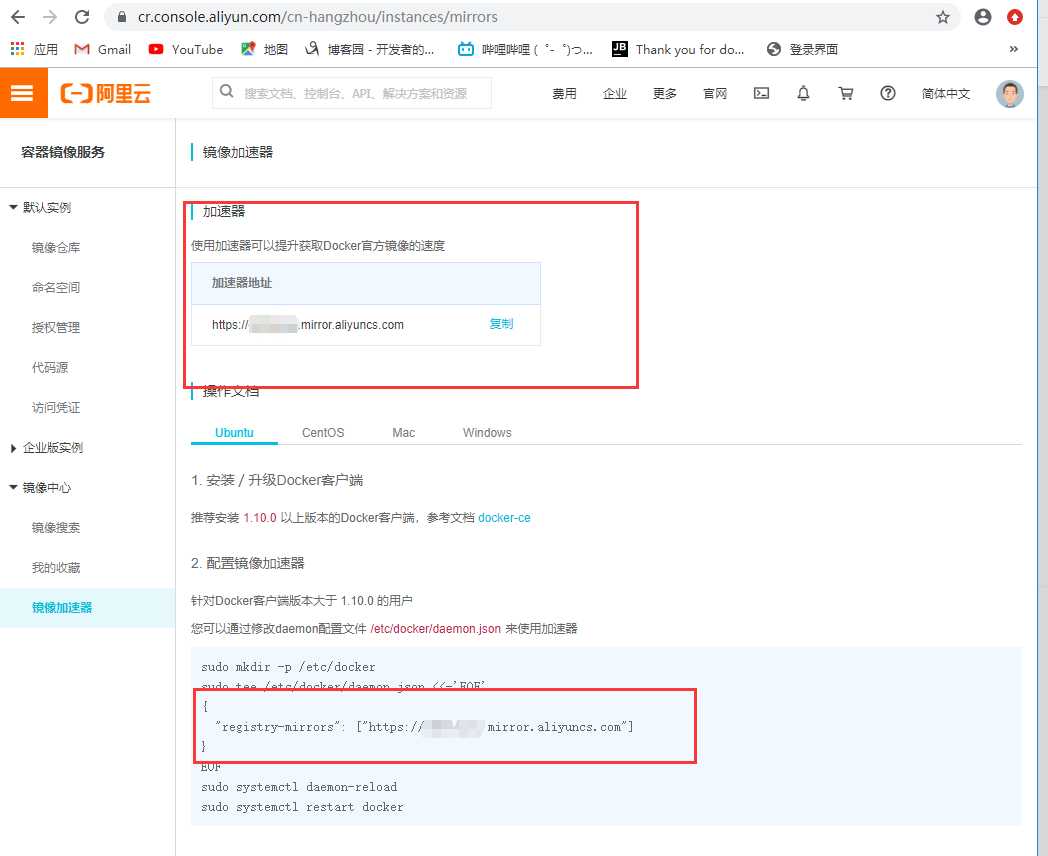The image size is (1048, 856).
Task: Copy accelerator address with 复制
Action: (501, 324)
